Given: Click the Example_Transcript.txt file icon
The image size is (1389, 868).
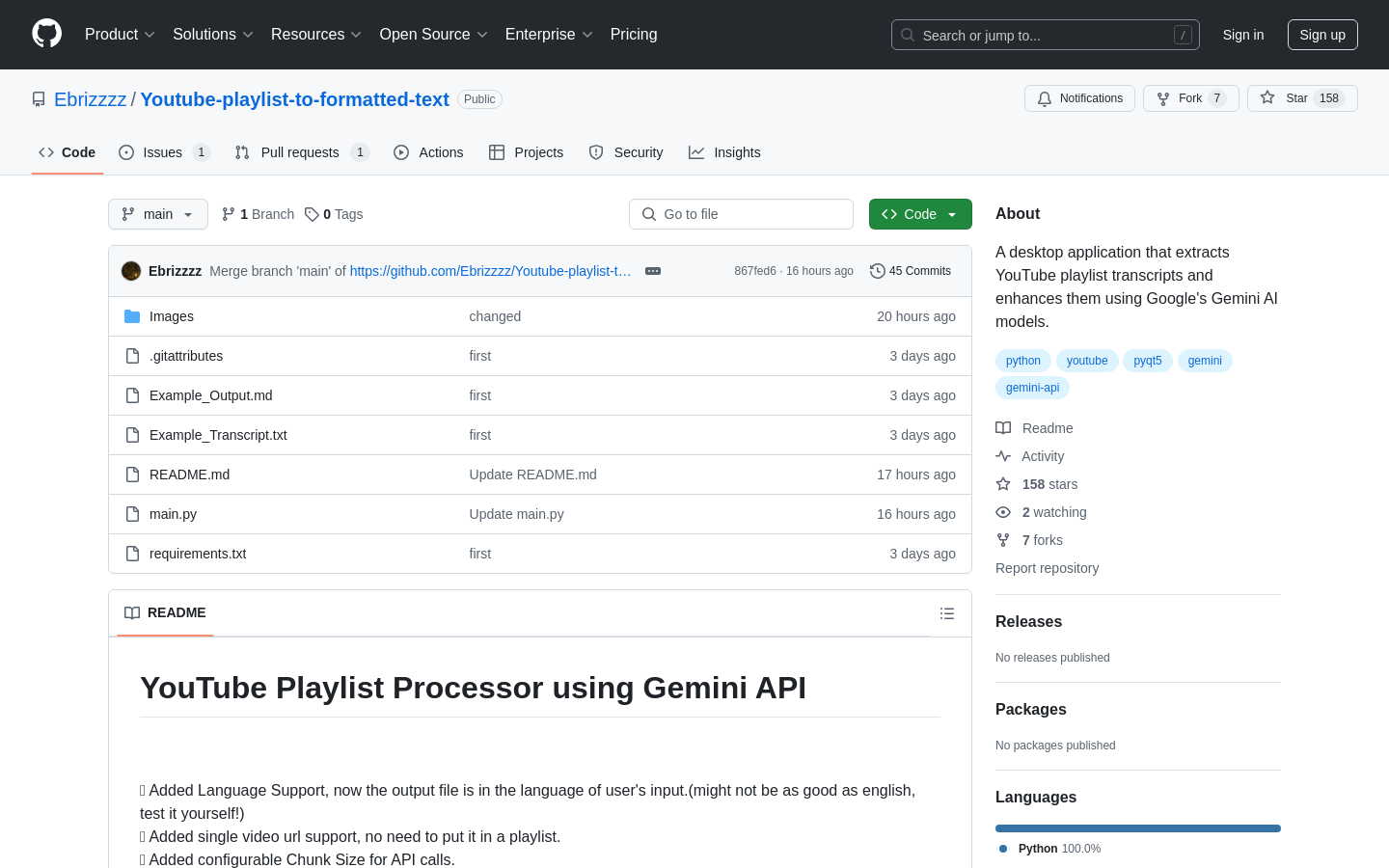Looking at the screenshot, I should [x=132, y=435].
